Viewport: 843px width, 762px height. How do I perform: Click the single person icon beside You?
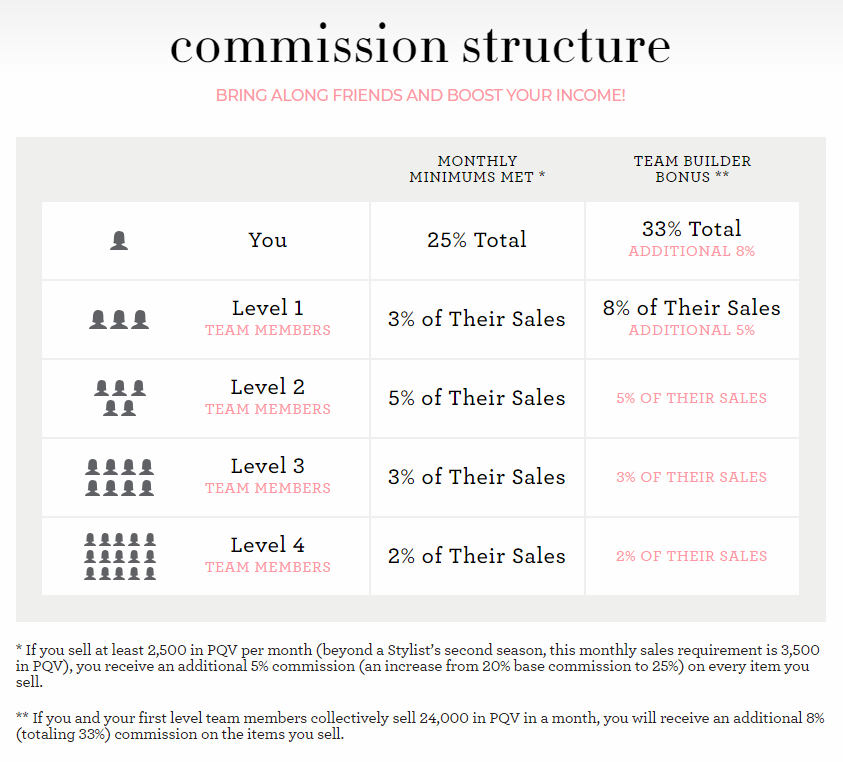(x=119, y=241)
